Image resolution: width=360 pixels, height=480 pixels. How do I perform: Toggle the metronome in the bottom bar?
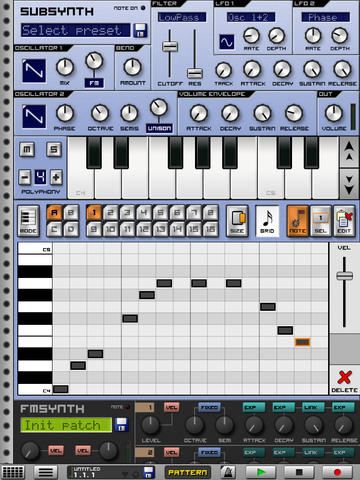tap(228, 472)
